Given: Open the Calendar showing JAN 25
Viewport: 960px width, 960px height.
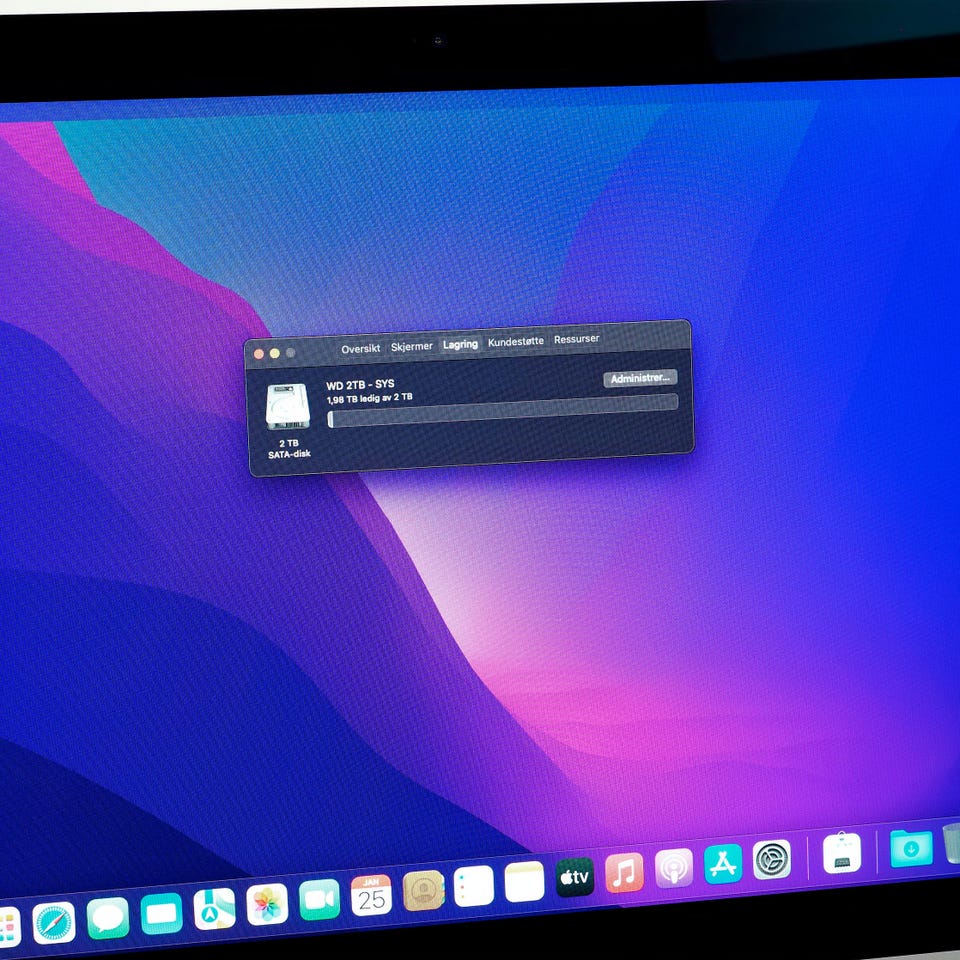Looking at the screenshot, I should [372, 895].
